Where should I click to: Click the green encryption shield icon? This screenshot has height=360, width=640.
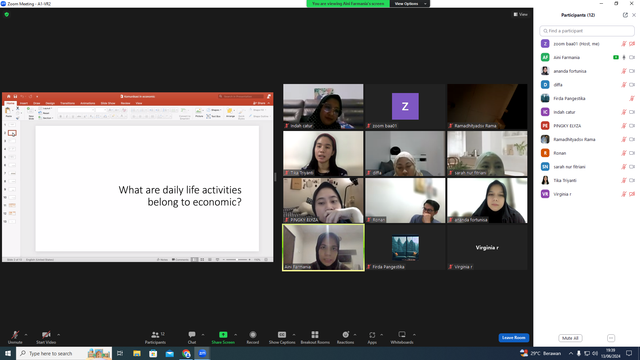(x=7, y=14)
